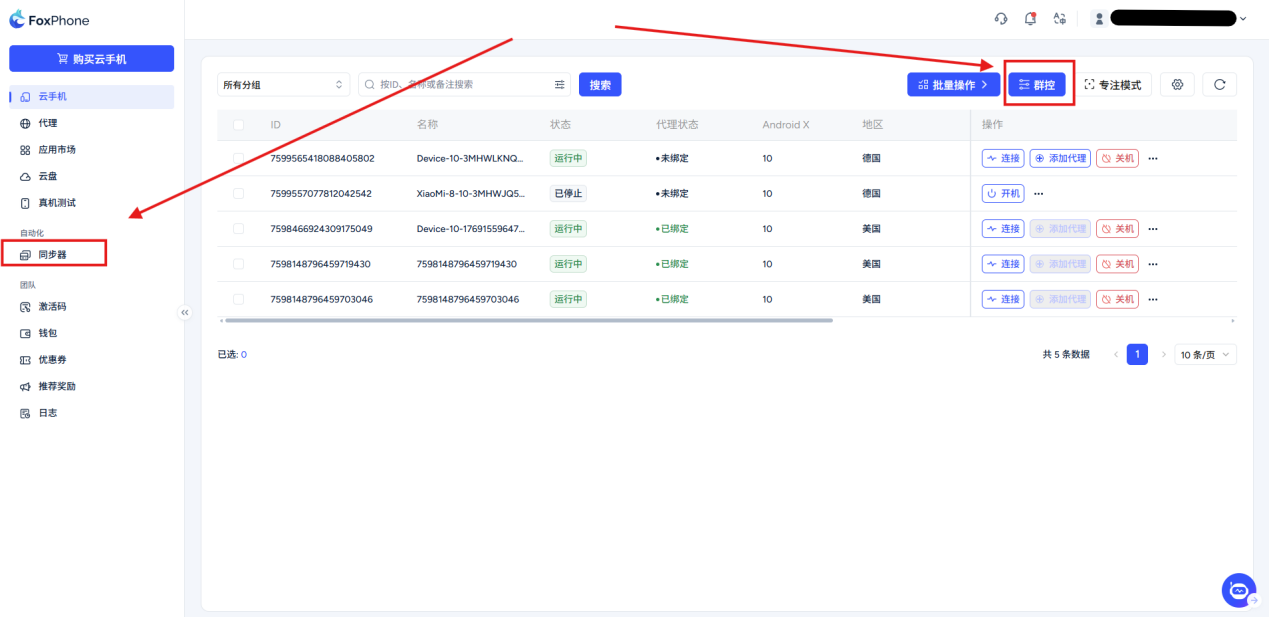Click the 购买云手机 button

click(91, 59)
